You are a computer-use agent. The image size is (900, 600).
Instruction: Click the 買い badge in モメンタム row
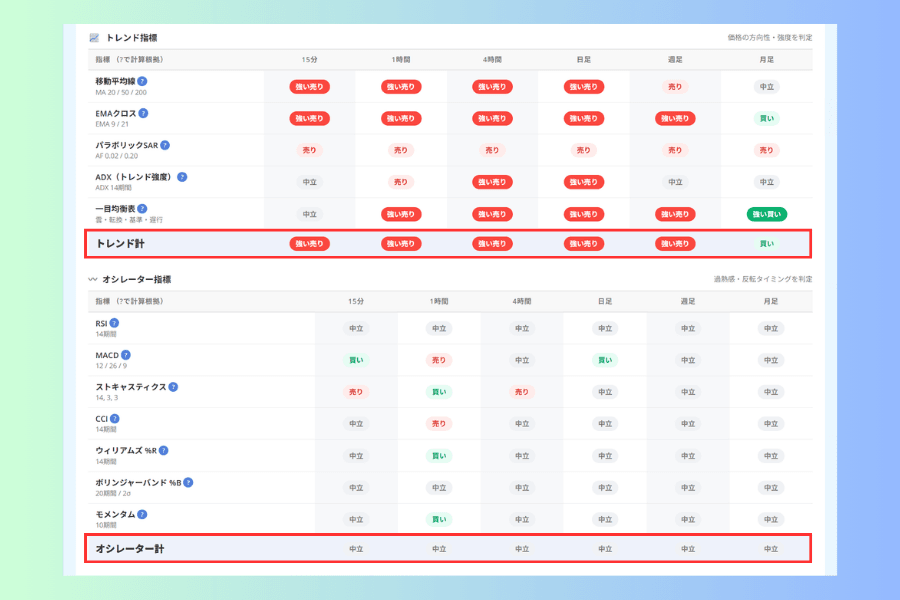[x=439, y=520]
